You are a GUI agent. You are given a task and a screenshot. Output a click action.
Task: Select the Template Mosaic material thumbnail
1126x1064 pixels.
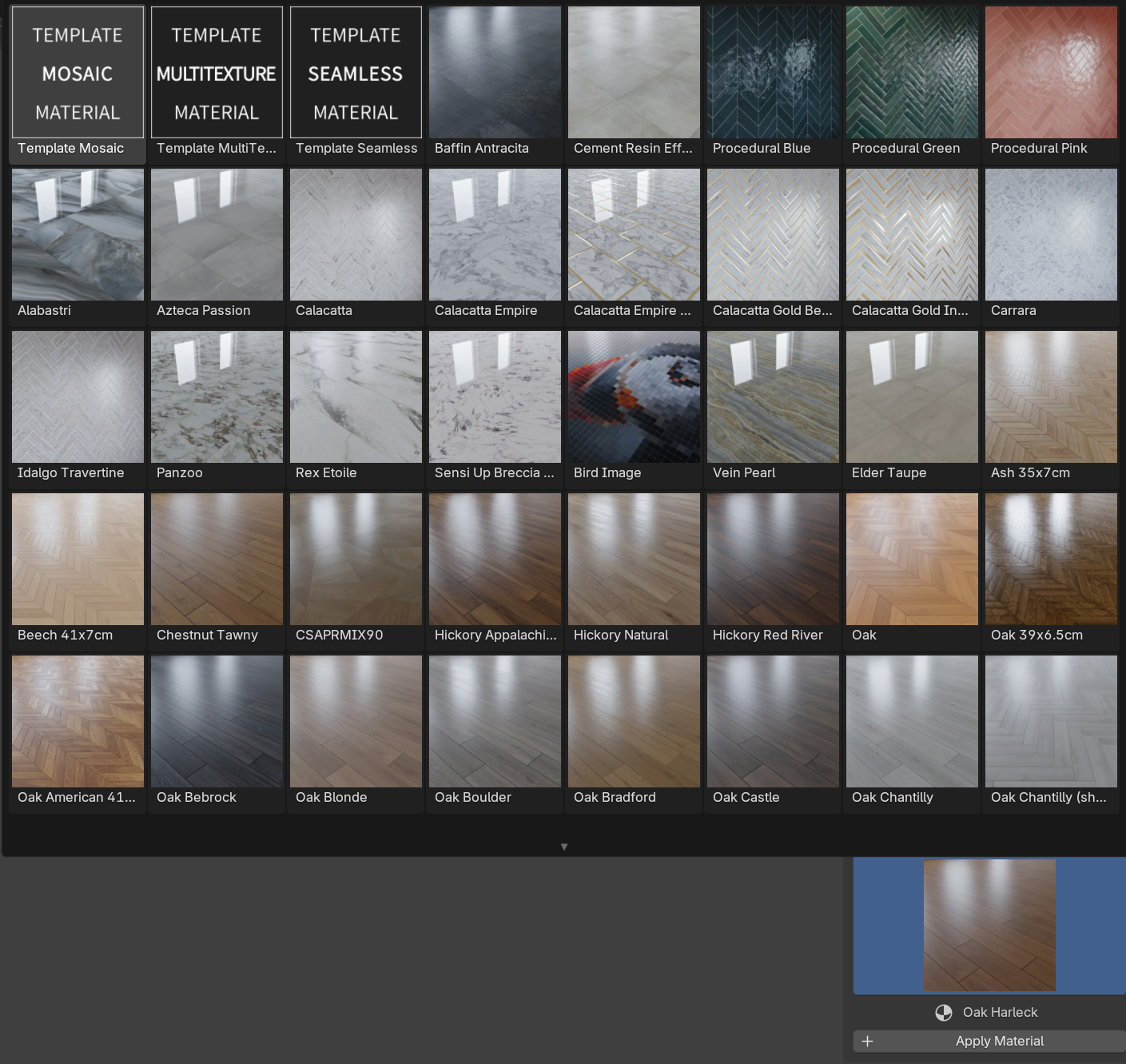78,73
